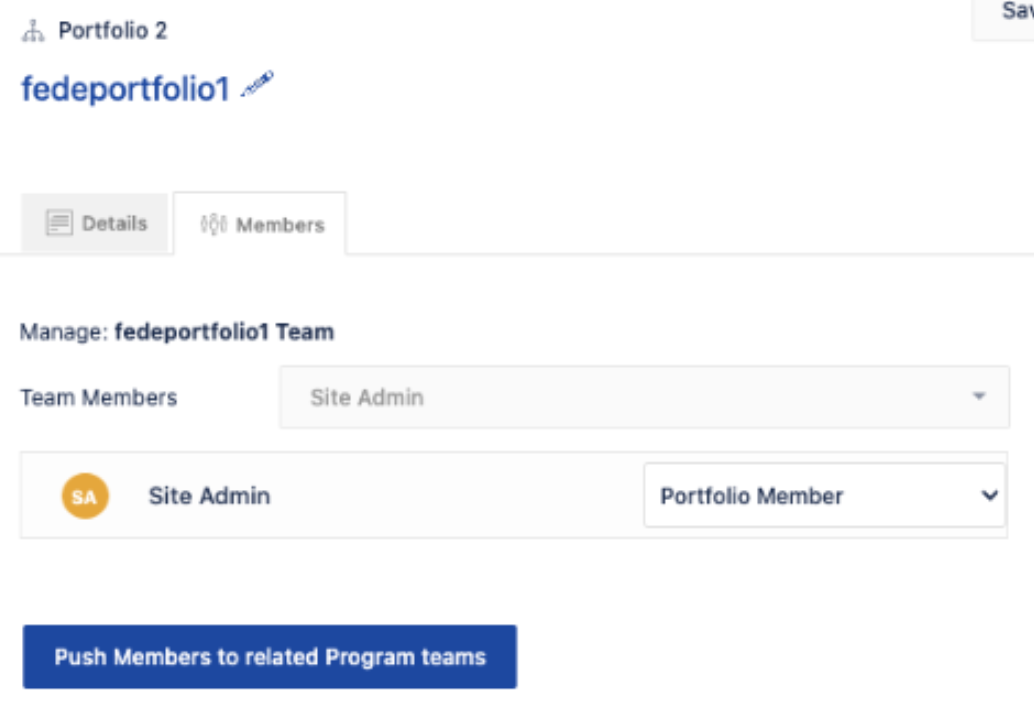Click the Members tab sliders icon
Screen dimensions: 1034x722
click(214, 225)
